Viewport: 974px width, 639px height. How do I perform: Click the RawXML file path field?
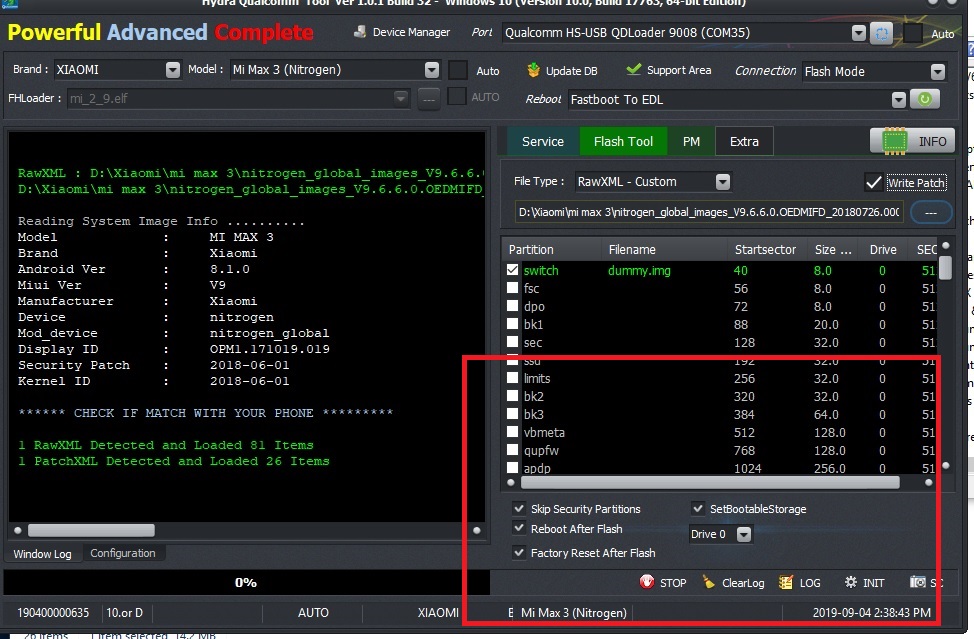(709, 212)
